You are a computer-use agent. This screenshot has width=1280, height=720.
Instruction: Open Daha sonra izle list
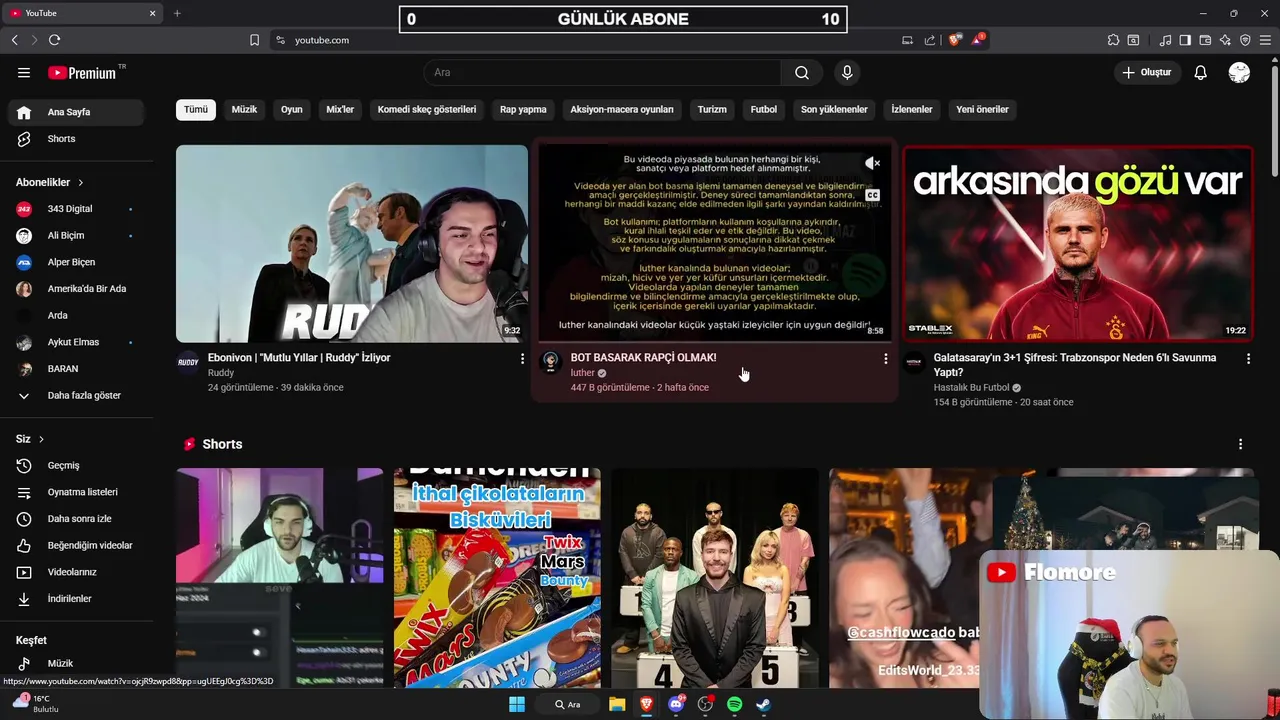click(x=75, y=519)
